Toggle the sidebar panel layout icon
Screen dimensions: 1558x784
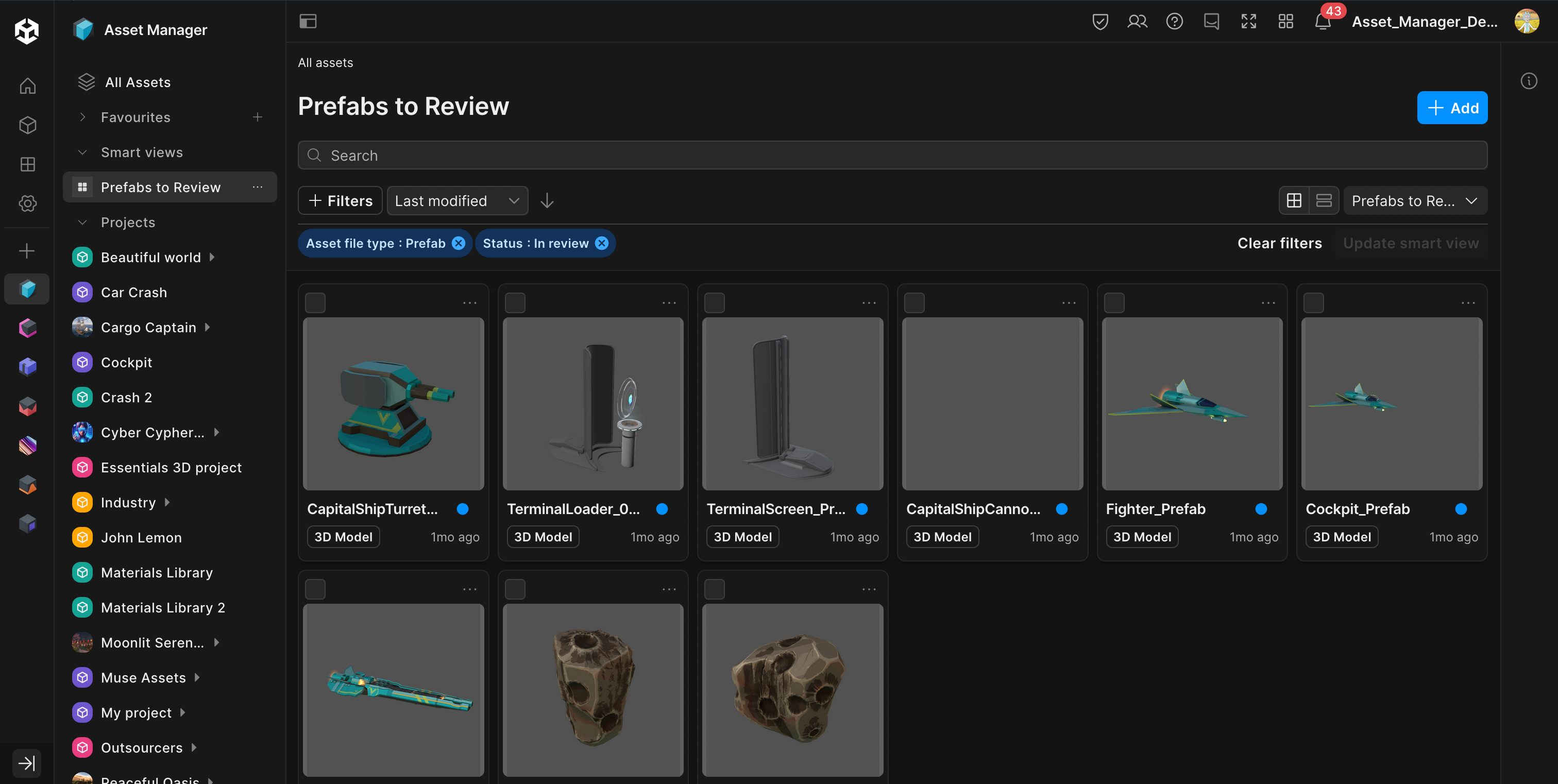pyautogui.click(x=308, y=21)
